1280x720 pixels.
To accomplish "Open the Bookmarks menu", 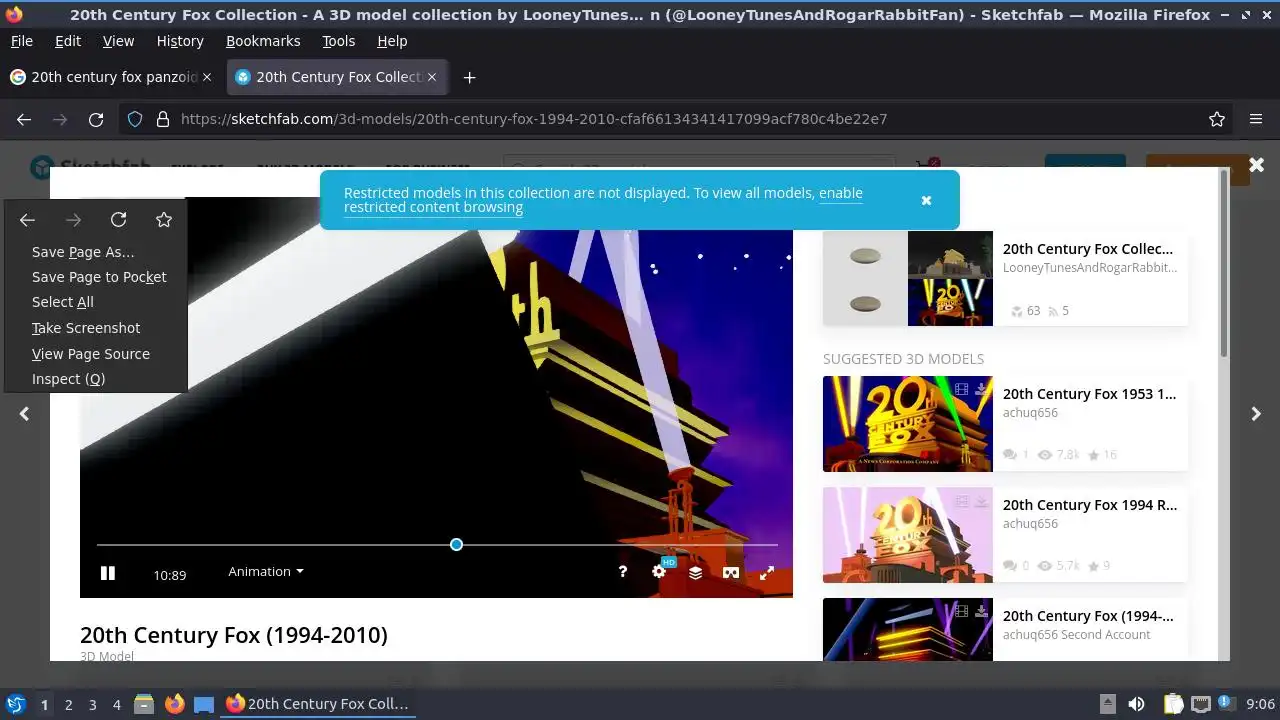I will (x=263, y=41).
